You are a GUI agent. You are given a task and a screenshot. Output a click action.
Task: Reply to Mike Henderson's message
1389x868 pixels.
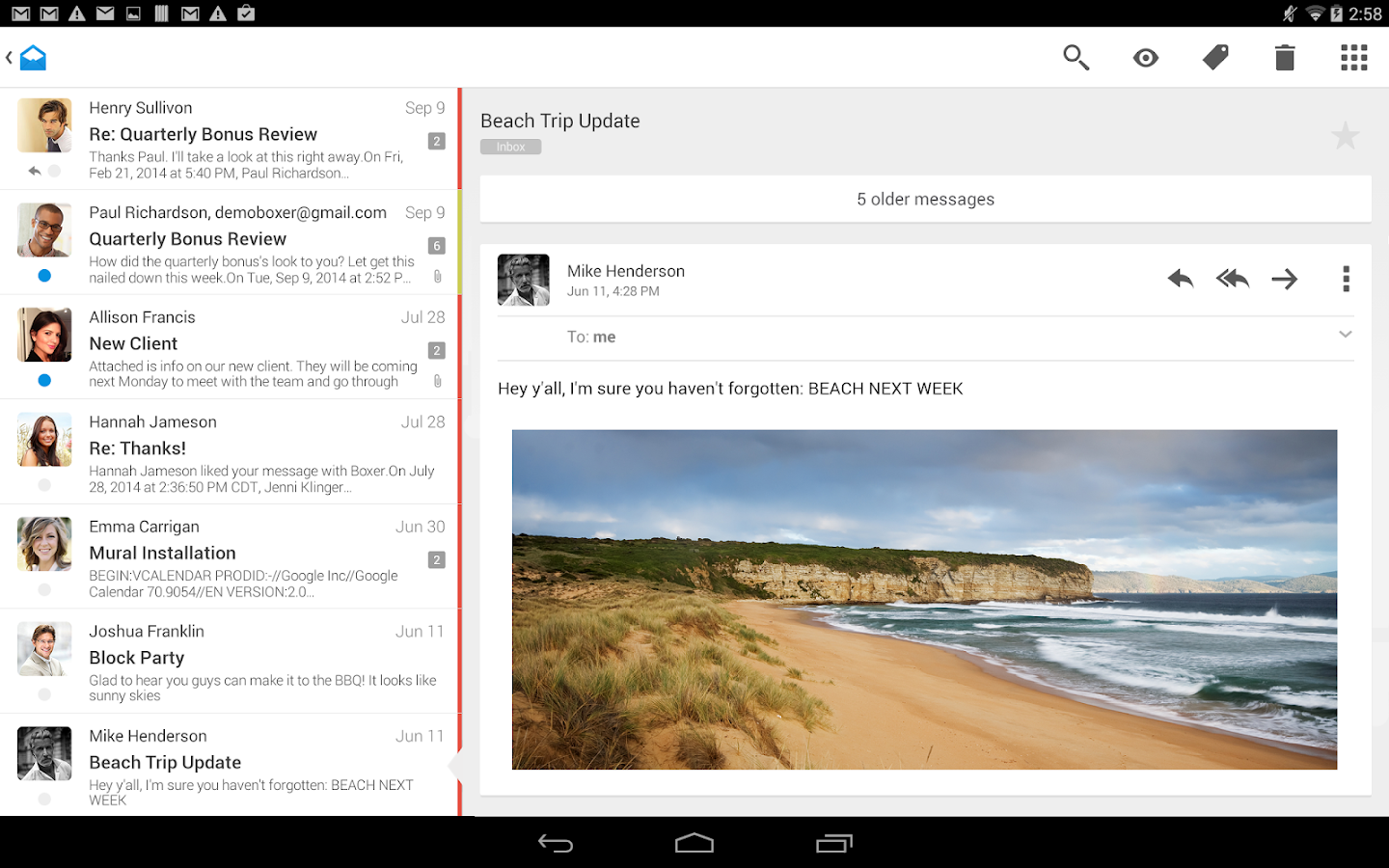[x=1179, y=279]
